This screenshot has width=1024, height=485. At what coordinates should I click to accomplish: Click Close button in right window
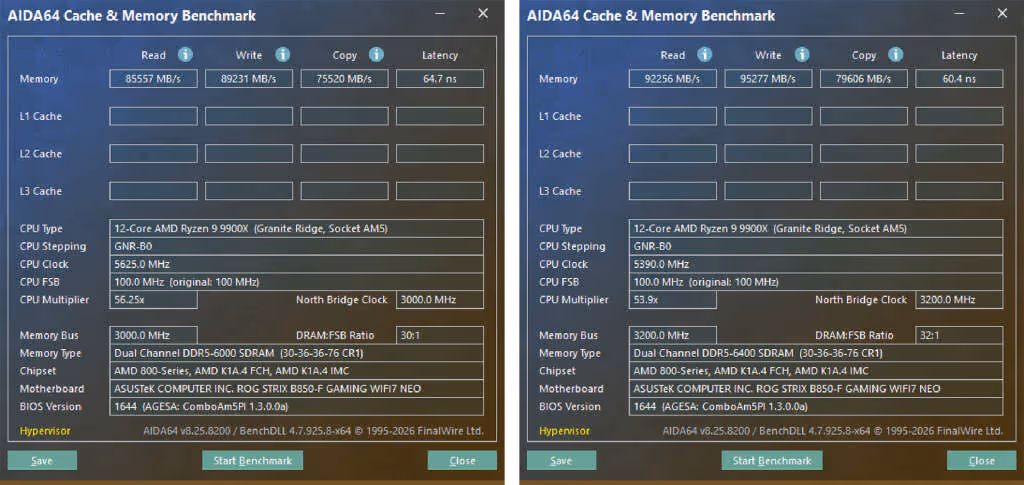982,460
